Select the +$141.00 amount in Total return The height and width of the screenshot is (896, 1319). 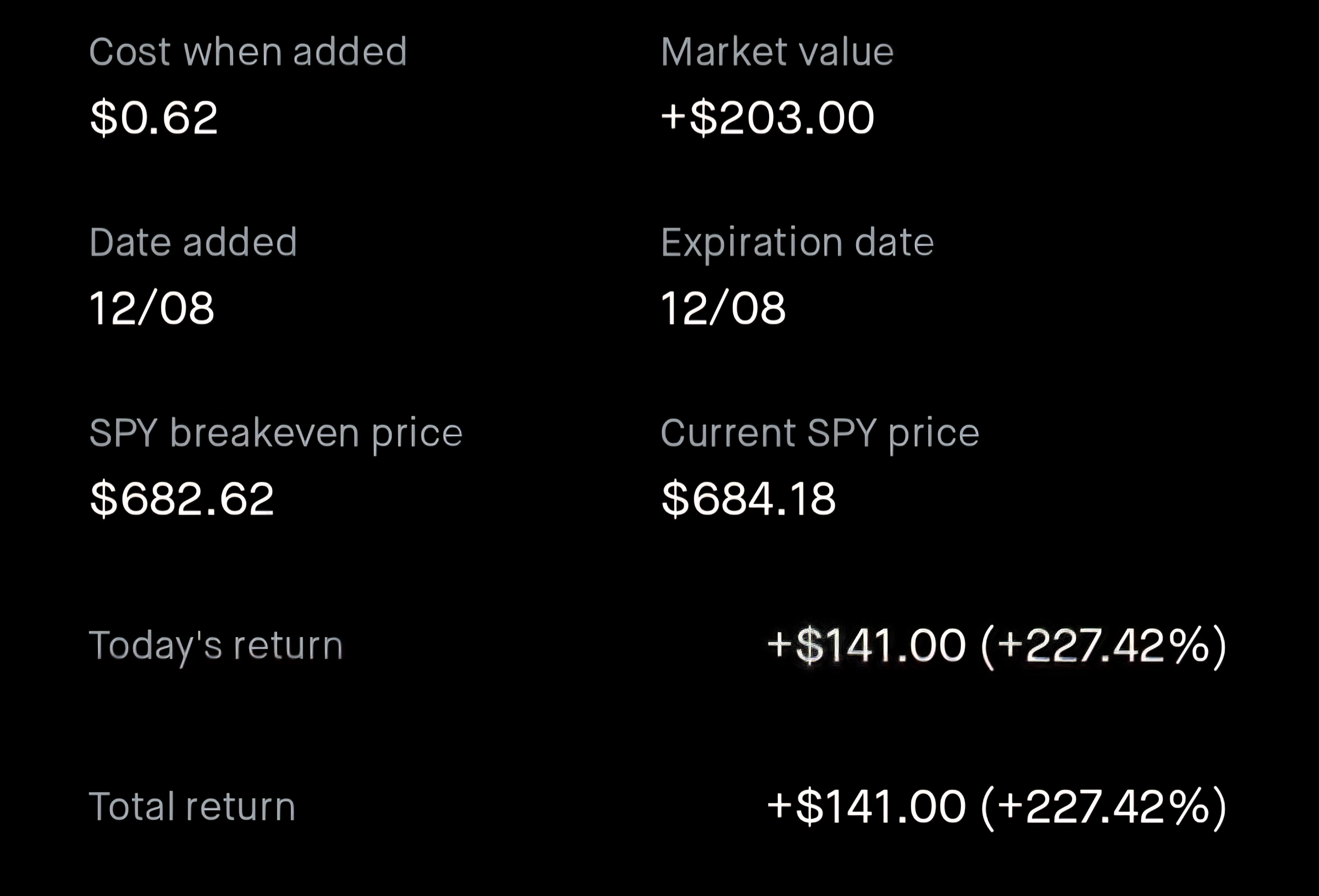point(866,806)
